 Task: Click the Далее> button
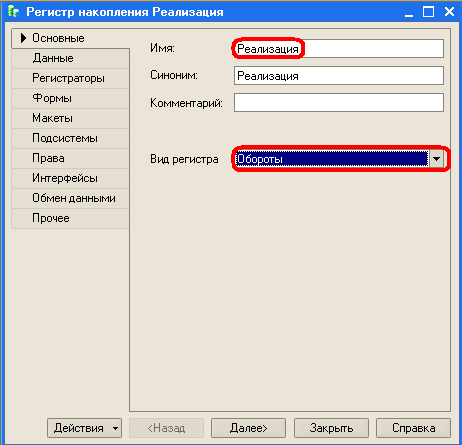click(248, 428)
